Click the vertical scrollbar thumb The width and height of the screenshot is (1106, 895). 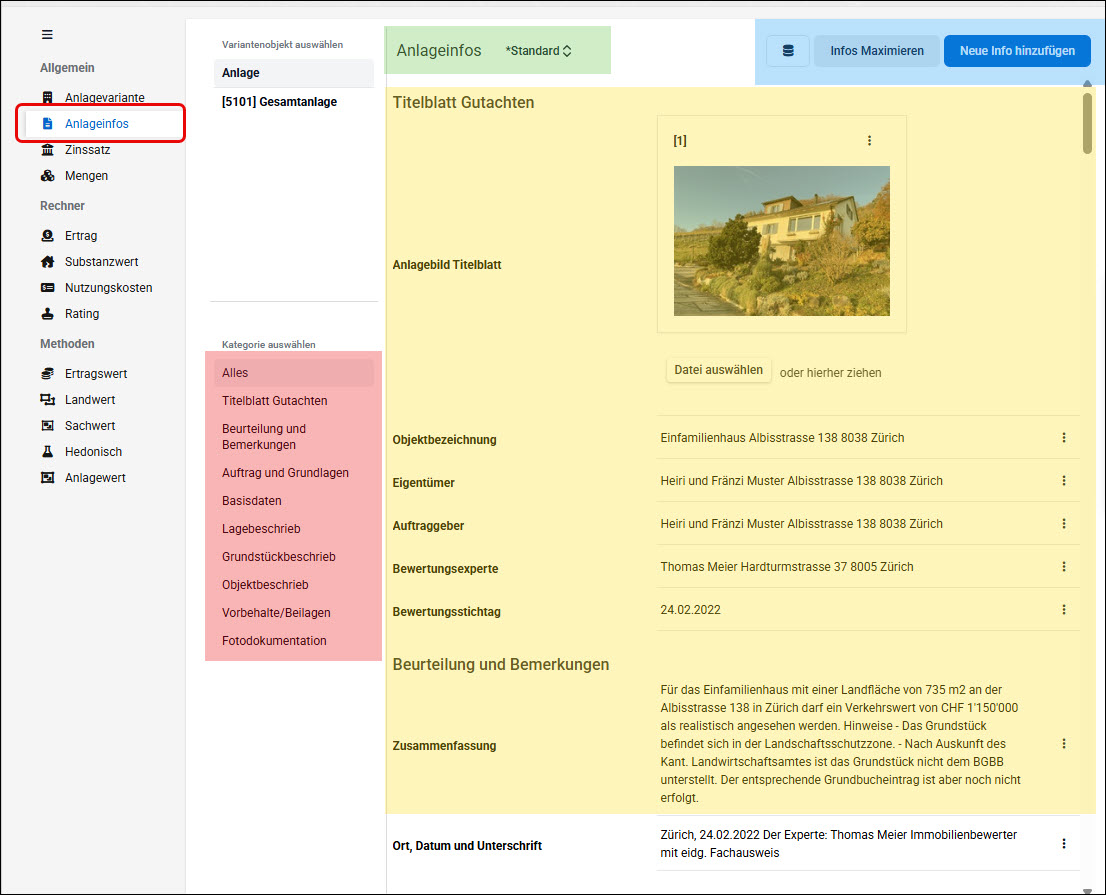pyautogui.click(x=1087, y=123)
